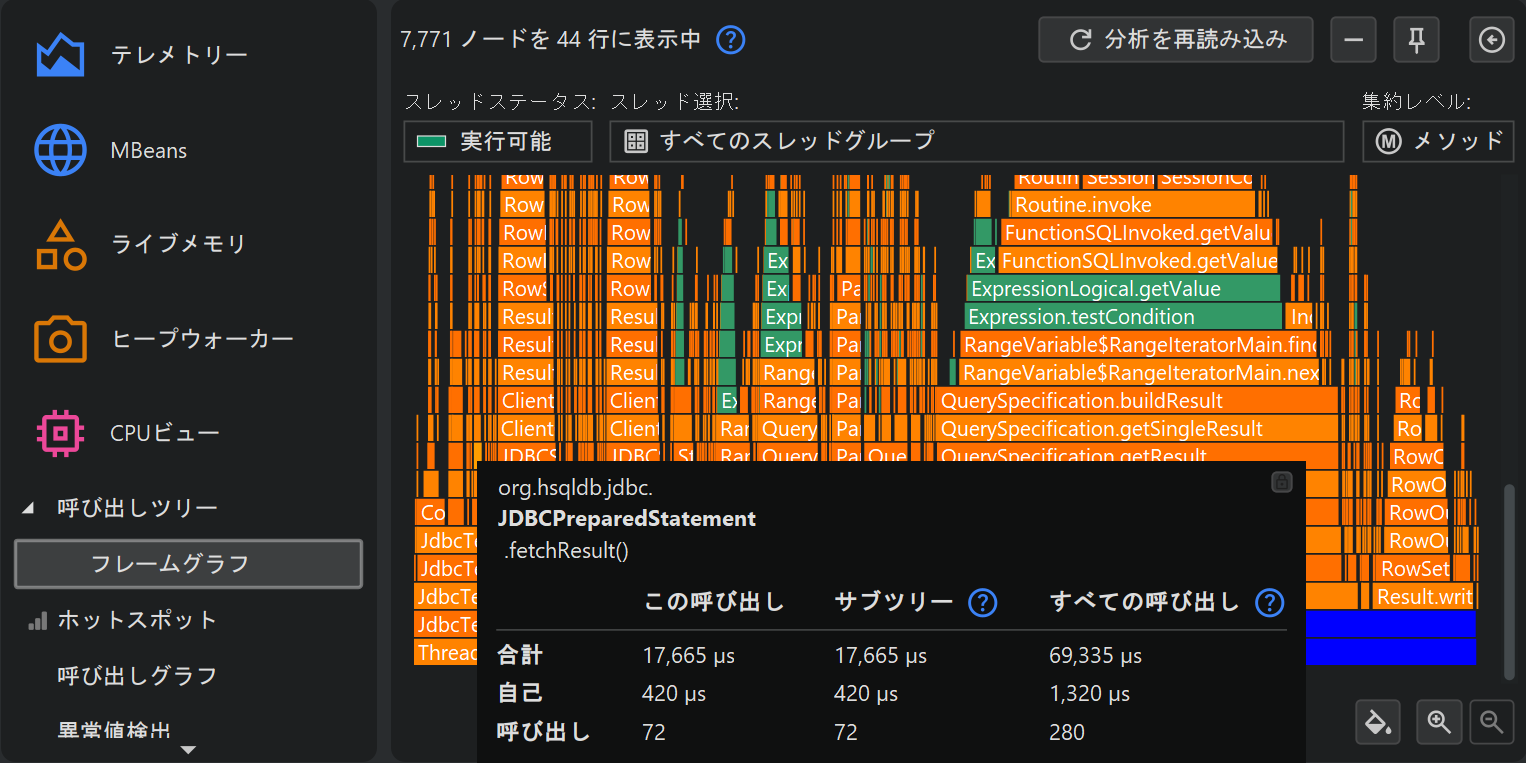Click the 分析を再読み込み button
The height and width of the screenshot is (763, 1526).
tap(1175, 40)
